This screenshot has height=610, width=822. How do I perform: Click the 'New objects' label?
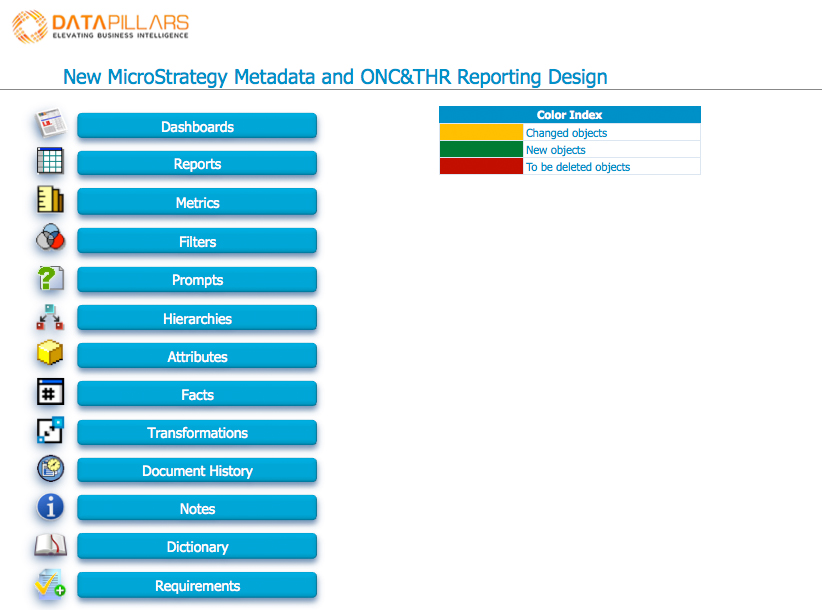556,150
